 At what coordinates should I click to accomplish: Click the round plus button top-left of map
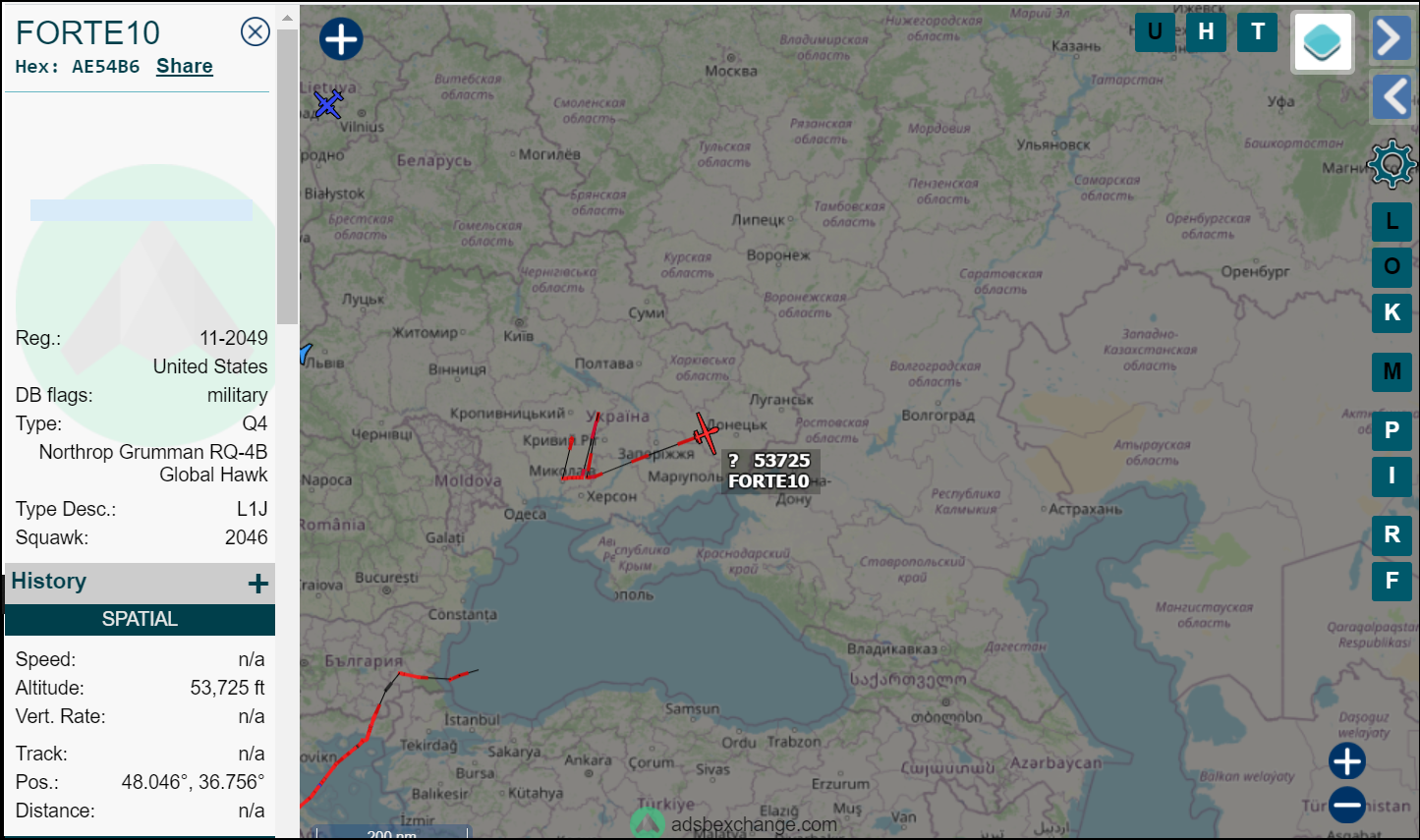point(341,39)
